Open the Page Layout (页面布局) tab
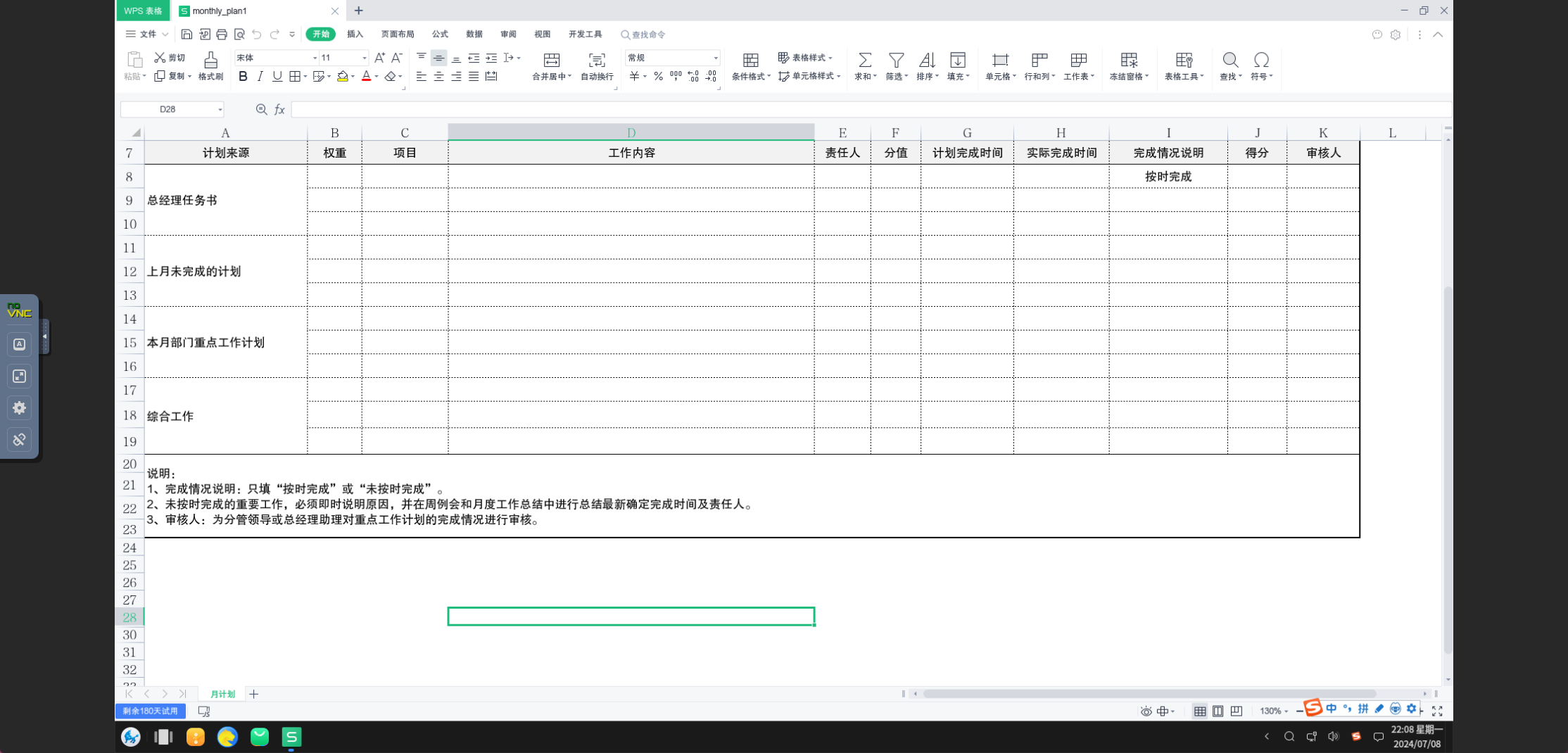Viewport: 1568px width, 753px height. (398, 34)
